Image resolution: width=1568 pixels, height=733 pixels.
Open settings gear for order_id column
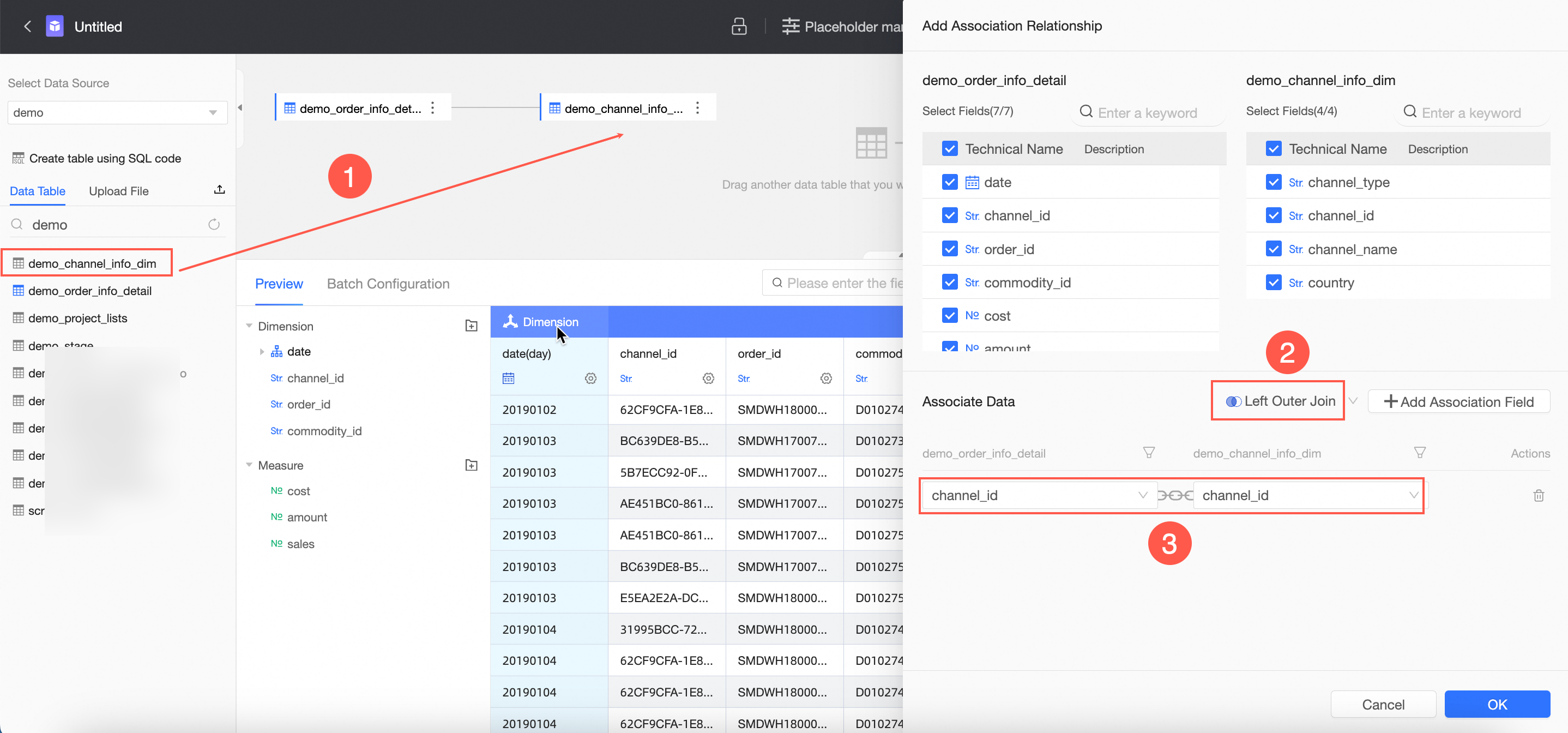[826, 378]
